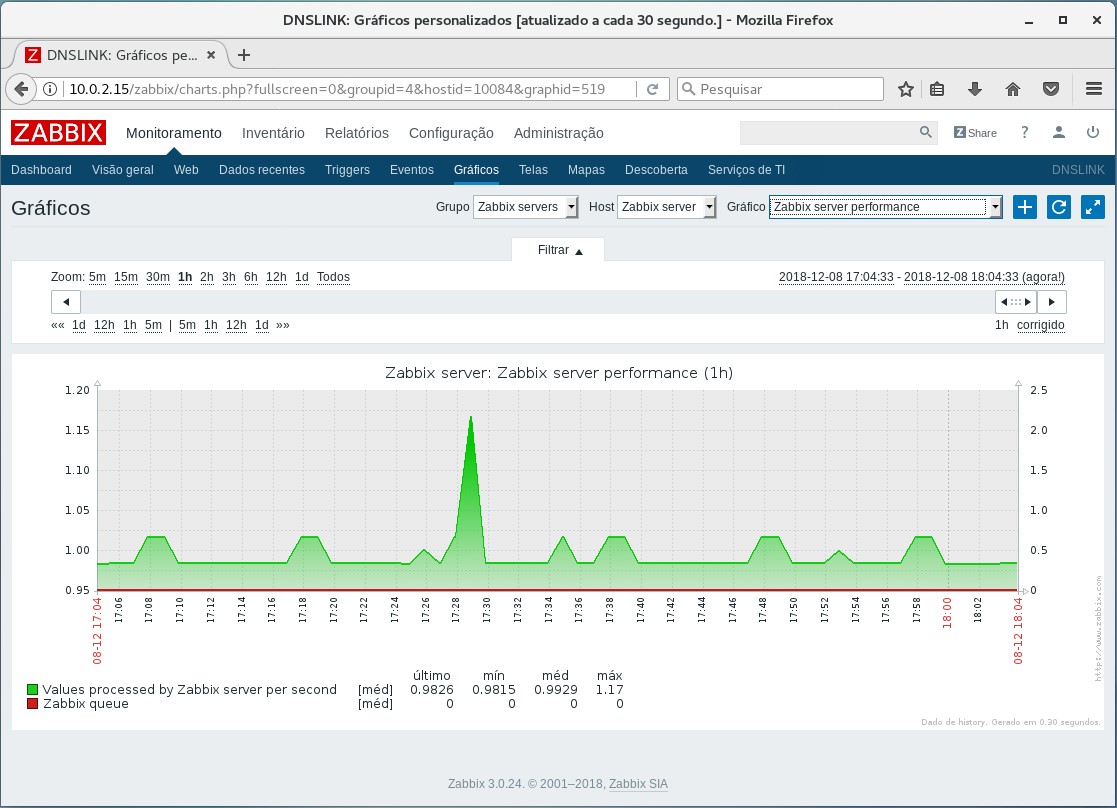The image size is (1117, 808).
Task: Select the Gráficos submenu
Action: [476, 170]
